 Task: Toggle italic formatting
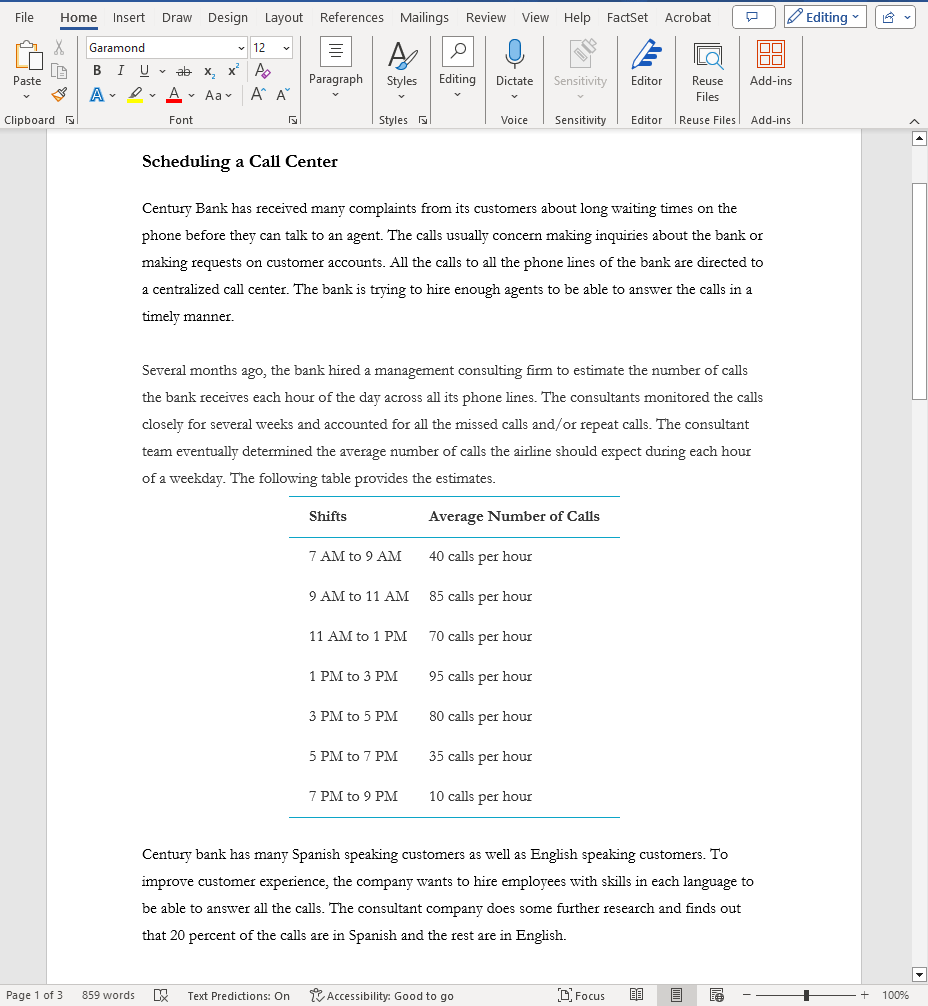coord(119,70)
